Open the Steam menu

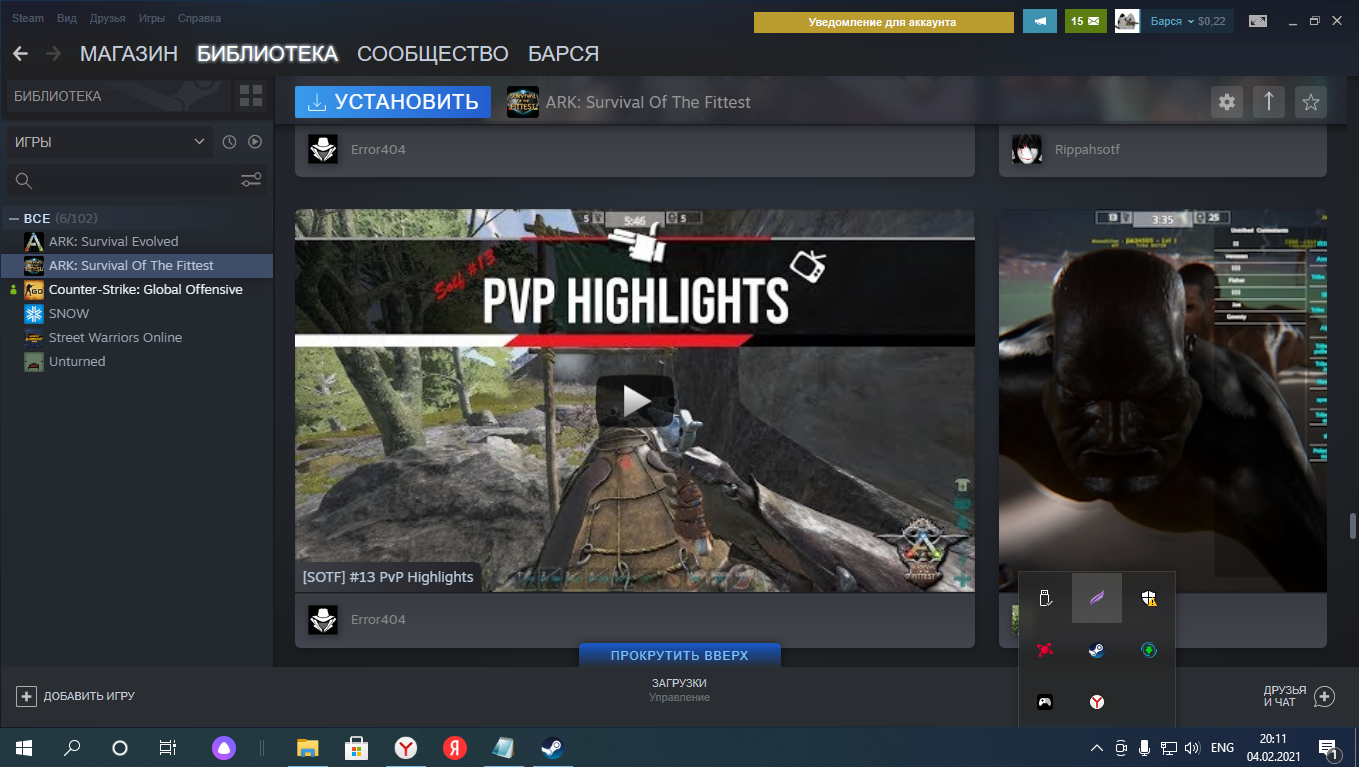point(28,19)
